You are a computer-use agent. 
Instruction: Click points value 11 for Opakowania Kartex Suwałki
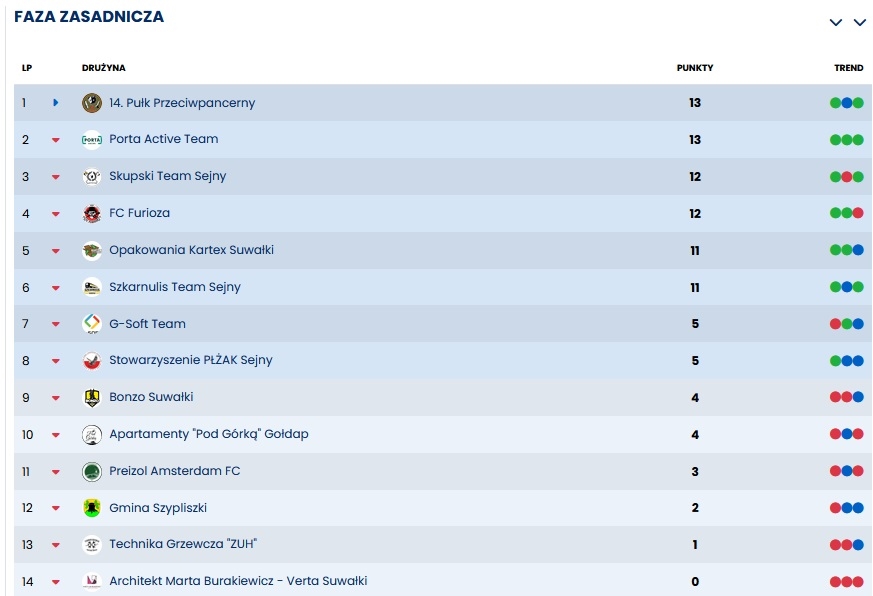[695, 251]
